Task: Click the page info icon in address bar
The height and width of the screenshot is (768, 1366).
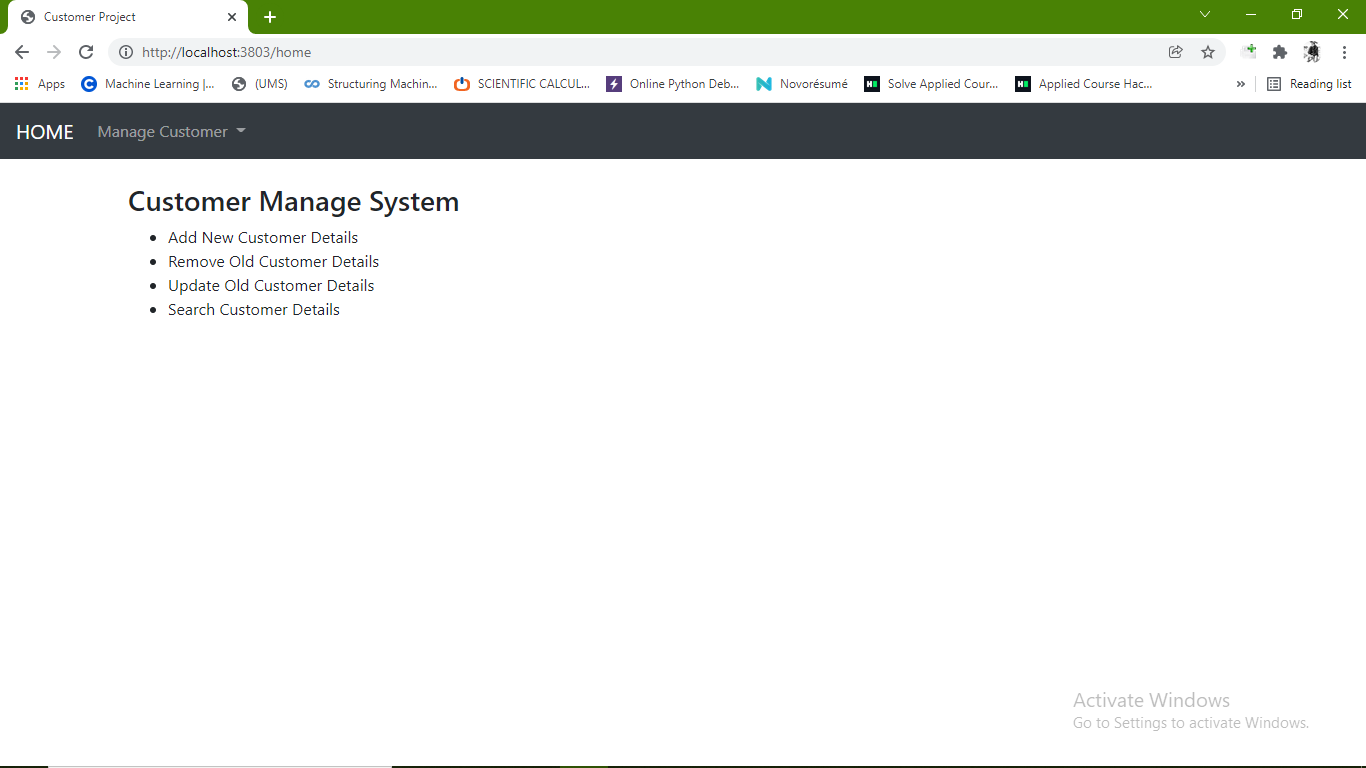Action: [126, 52]
